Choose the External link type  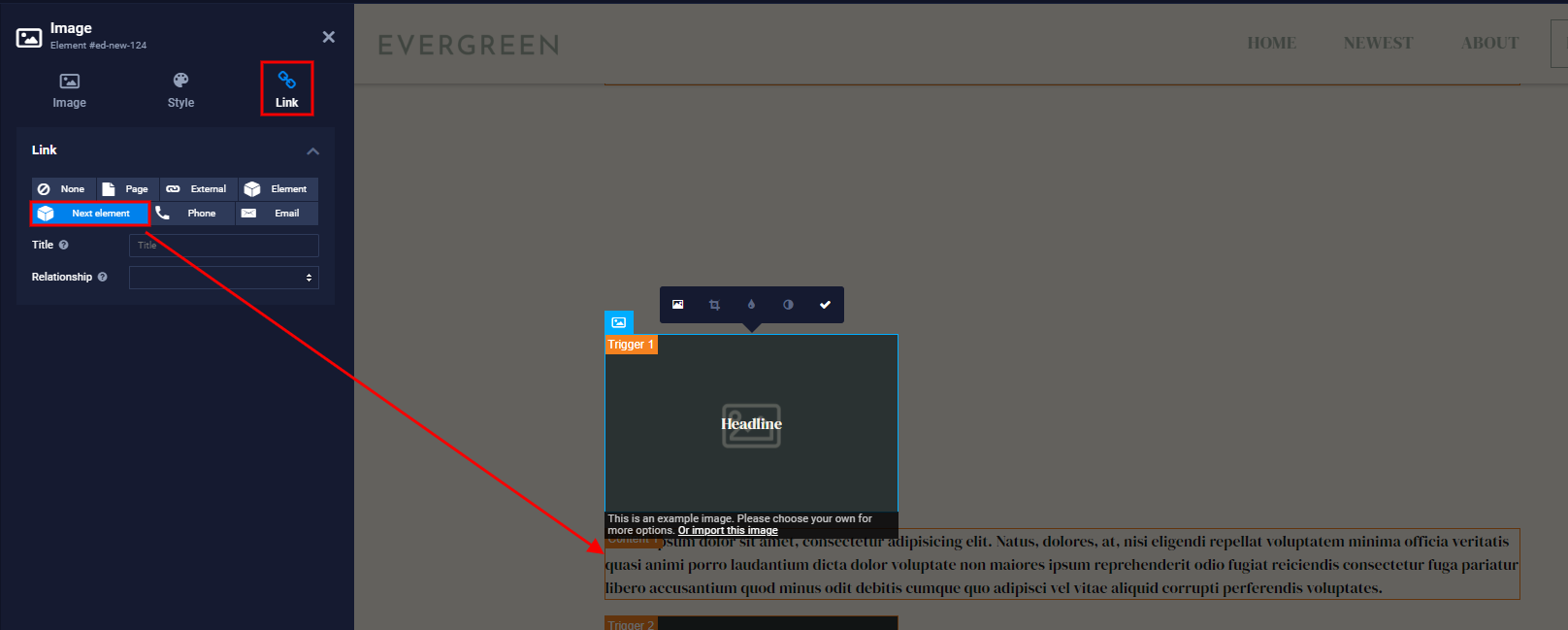click(197, 189)
